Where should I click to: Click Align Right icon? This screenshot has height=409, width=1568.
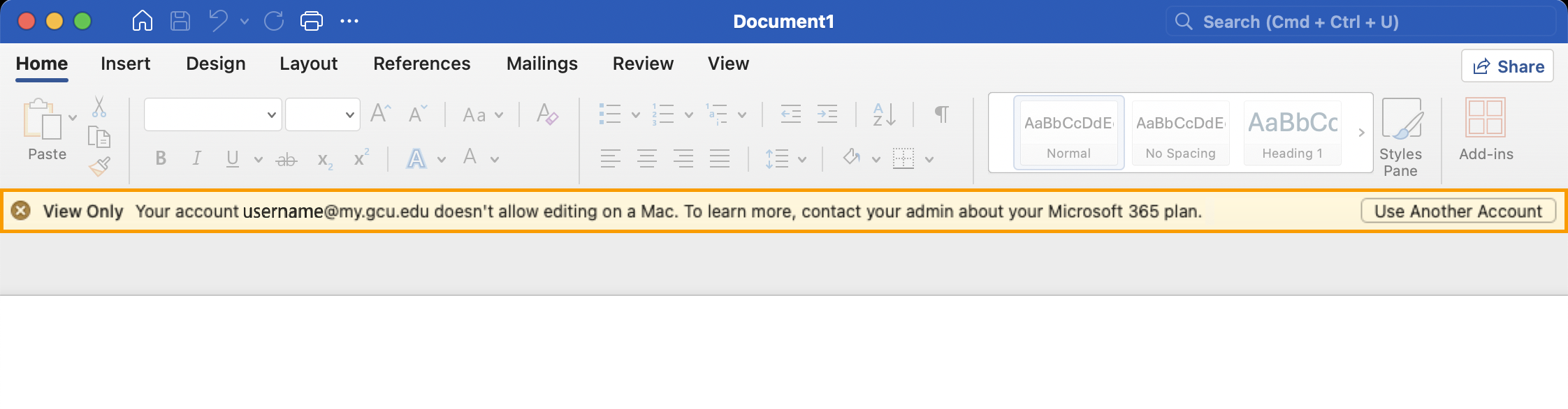click(683, 159)
